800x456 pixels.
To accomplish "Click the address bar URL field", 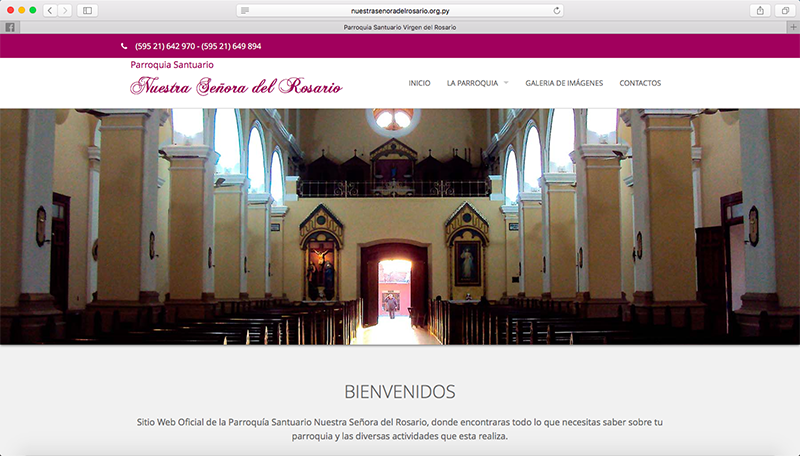I will tap(400, 11).
